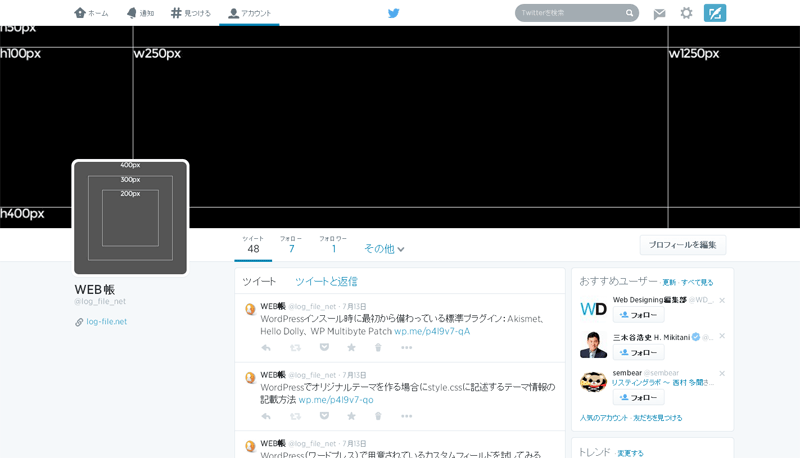Favorite the Akismet plugin tweet
The width and height of the screenshot is (800, 458).
[x=351, y=347]
